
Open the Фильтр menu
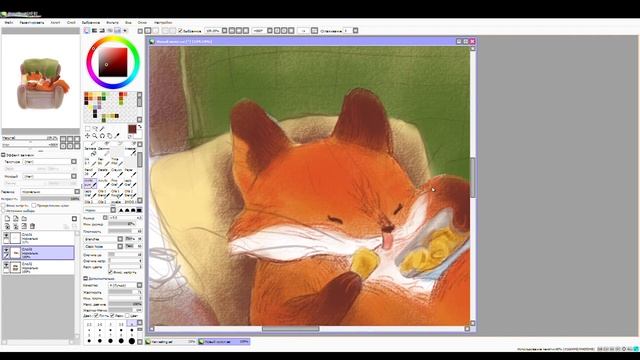tap(112, 22)
